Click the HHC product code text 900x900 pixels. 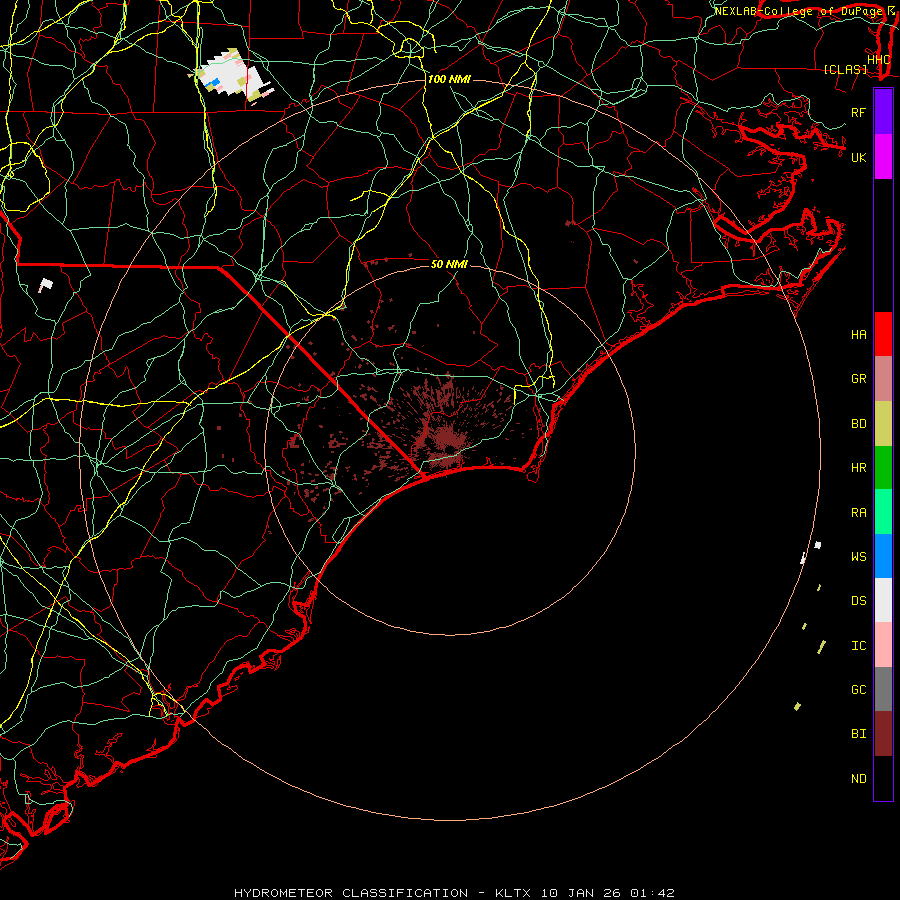coord(878,60)
